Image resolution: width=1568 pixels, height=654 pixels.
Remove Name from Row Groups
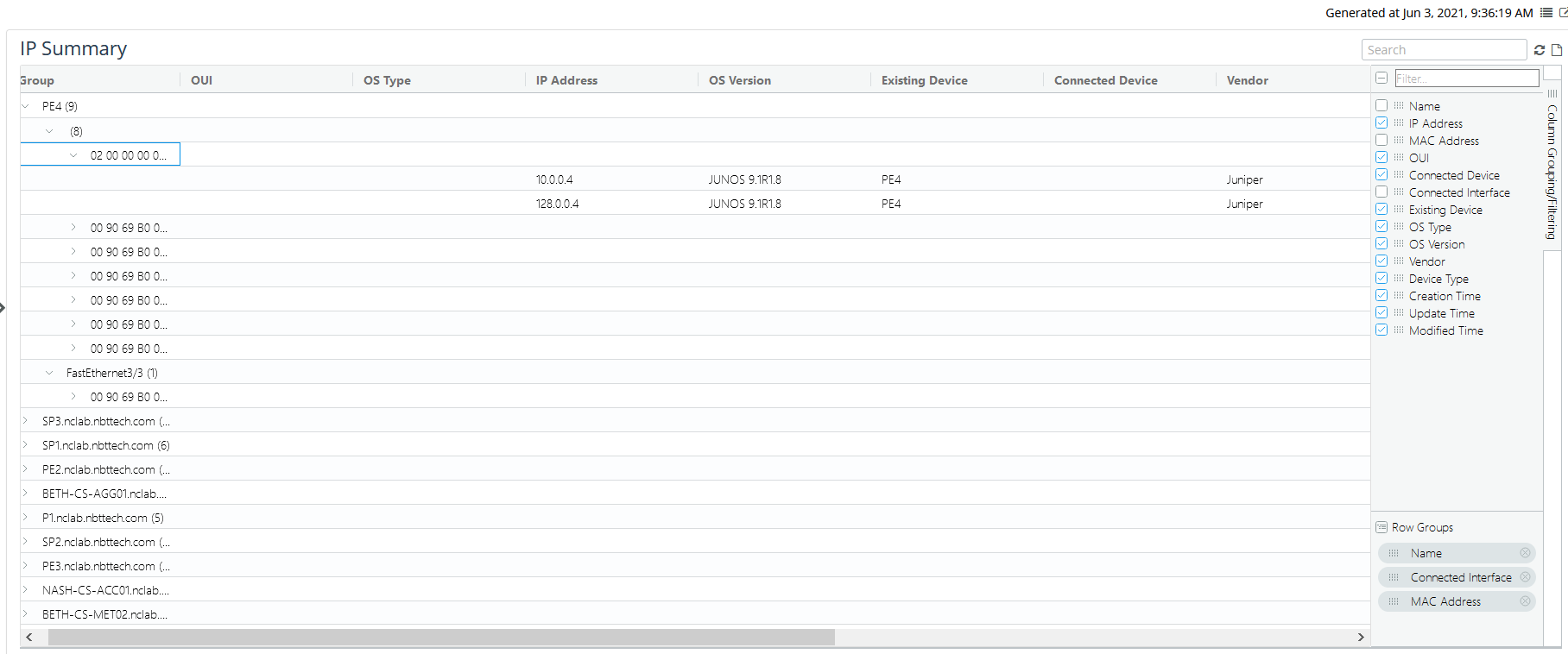[x=1525, y=553]
